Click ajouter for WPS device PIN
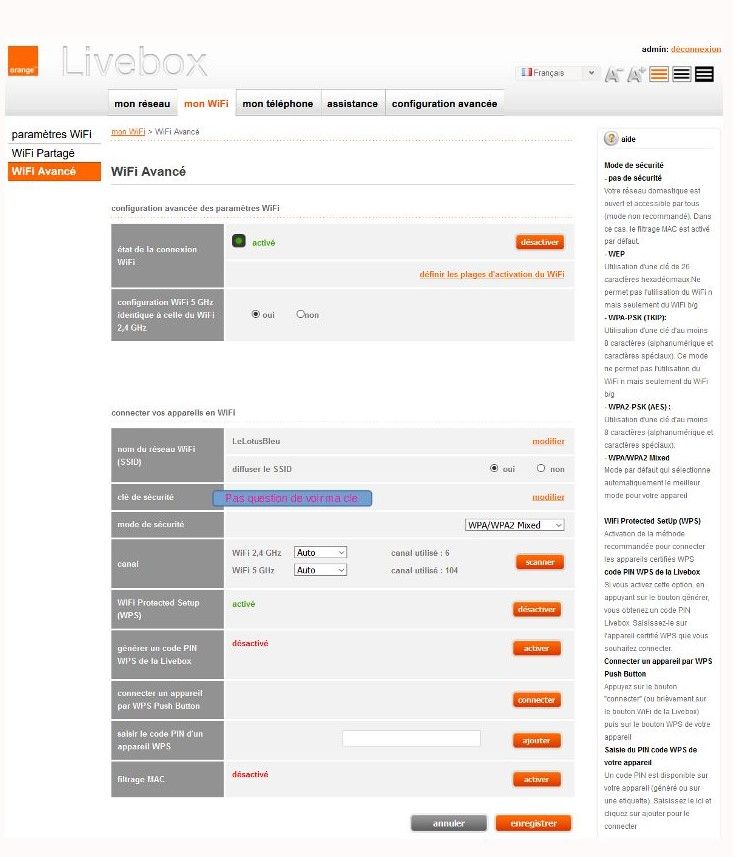Screen dimensions: 733x857 click(x=537, y=741)
